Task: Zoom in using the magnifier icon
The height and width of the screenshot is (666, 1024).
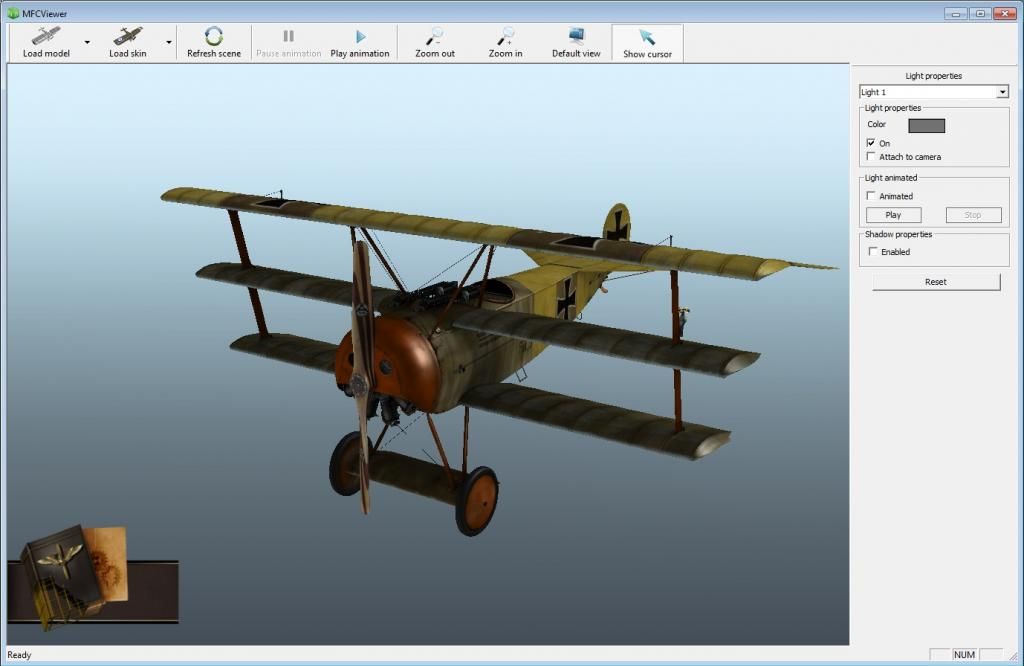Action: pos(505,37)
